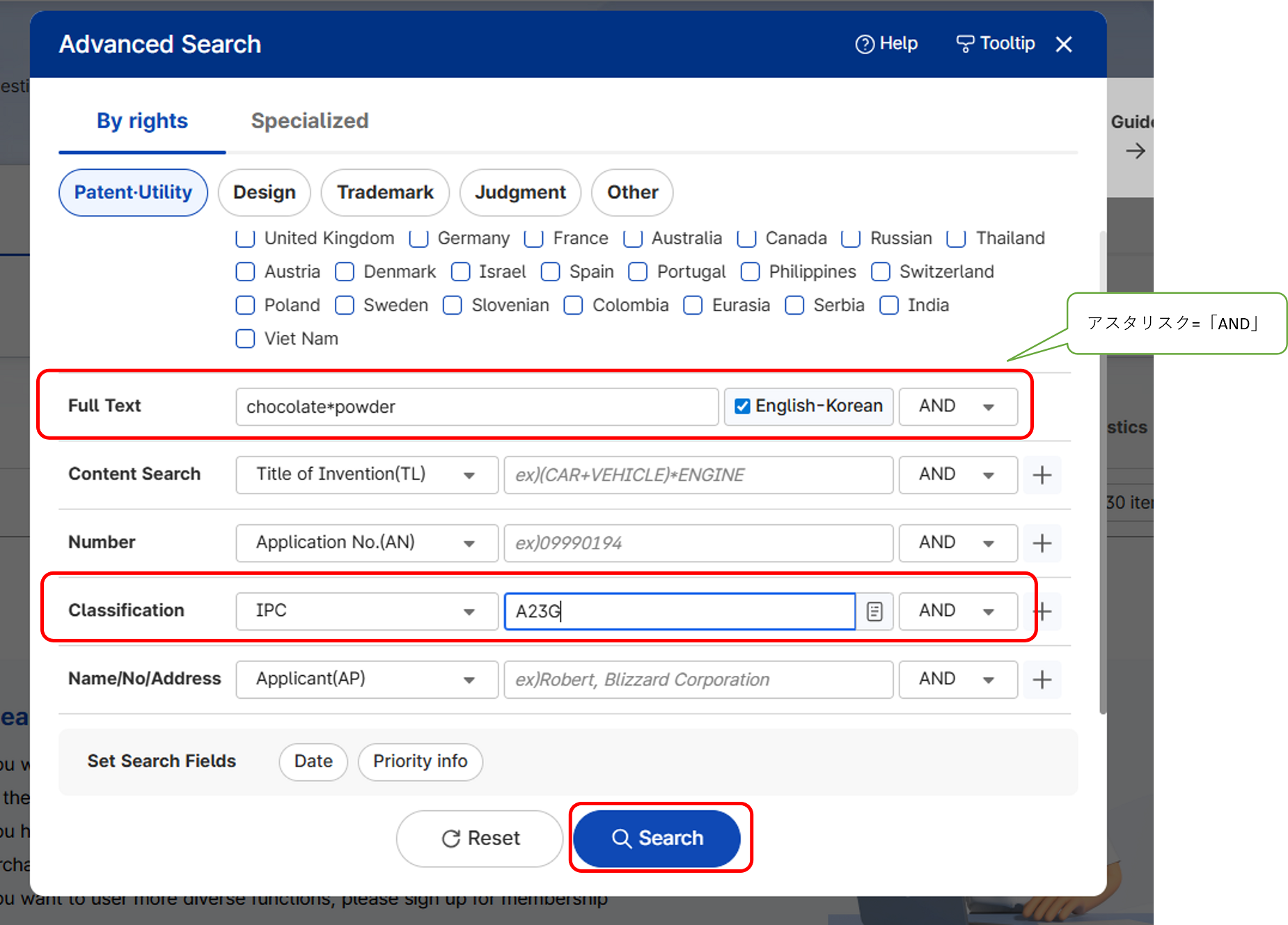Expand the Title of Invention(TL) dropdown
This screenshot has width=1288, height=925.
[x=366, y=475]
